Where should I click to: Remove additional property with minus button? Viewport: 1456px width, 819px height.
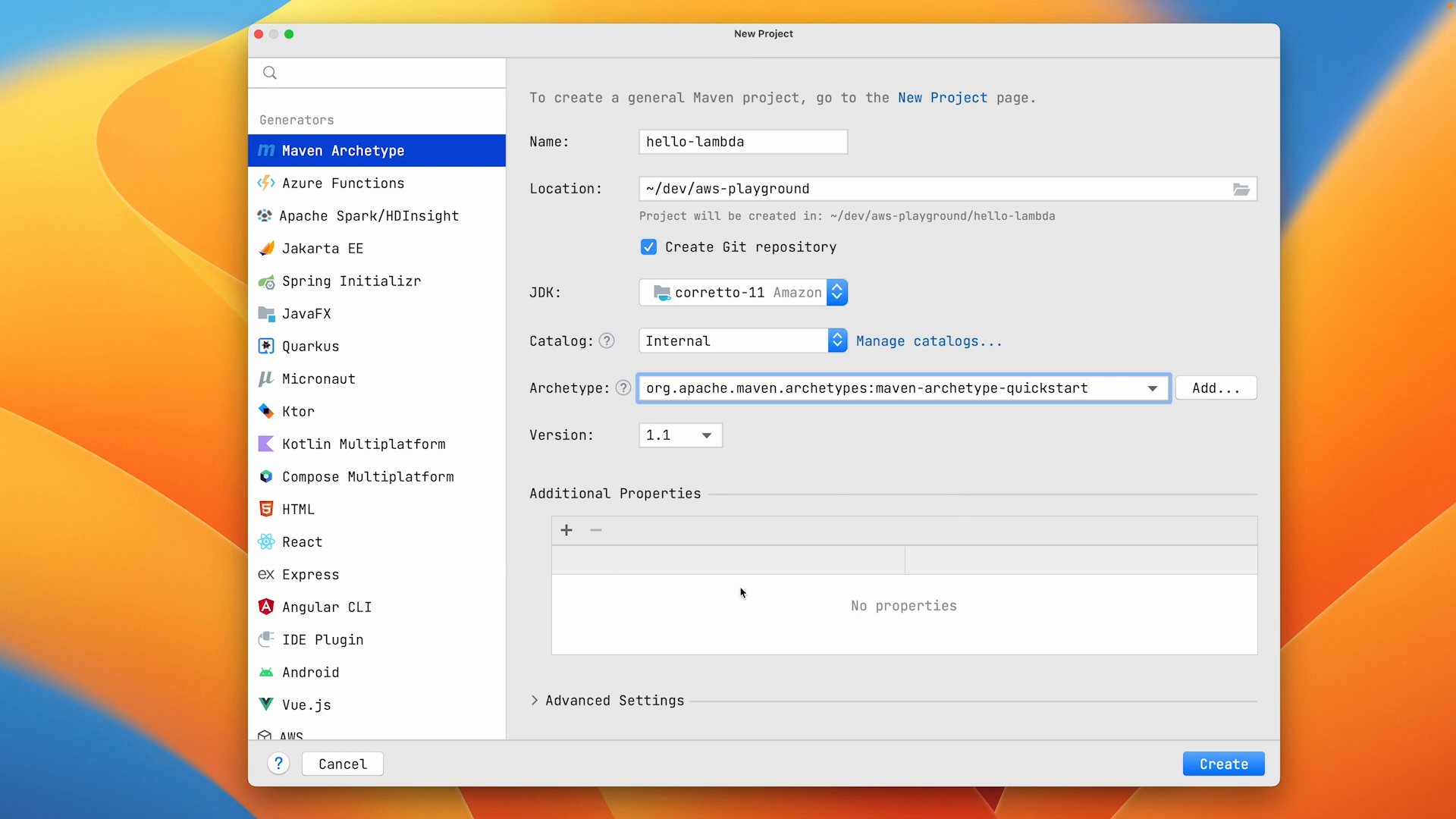(597, 529)
